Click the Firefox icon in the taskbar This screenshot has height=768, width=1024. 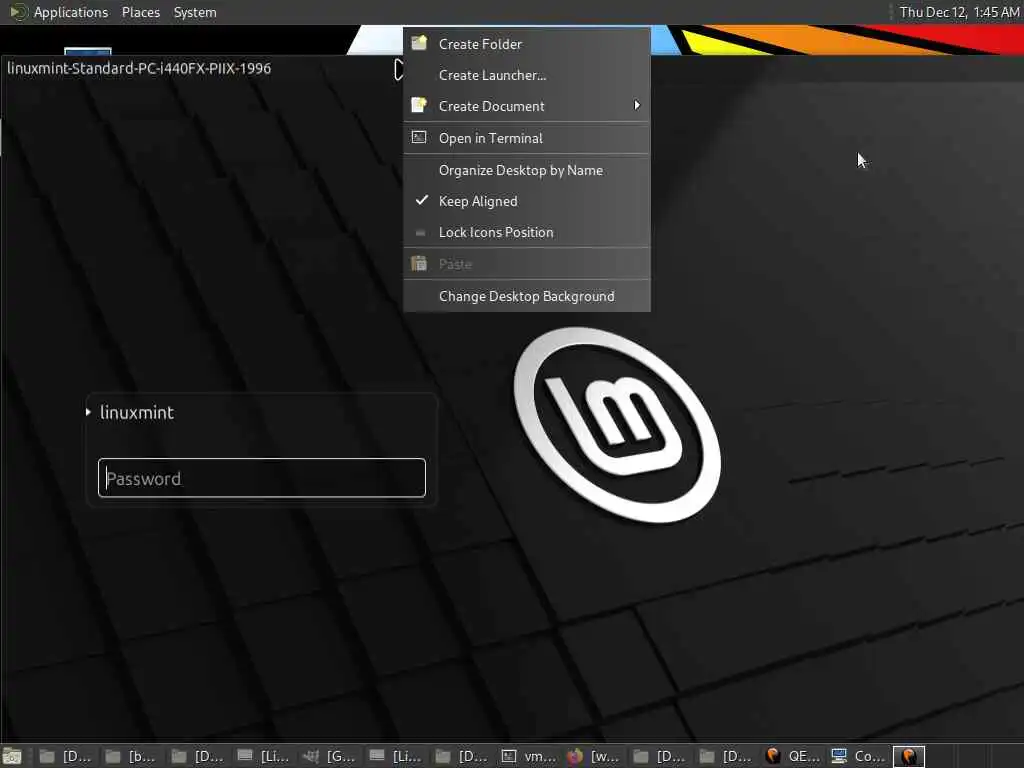[575, 757]
